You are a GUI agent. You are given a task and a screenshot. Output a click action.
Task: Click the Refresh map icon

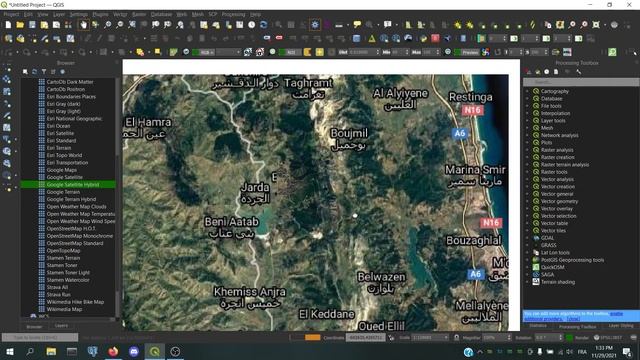point(264,25)
